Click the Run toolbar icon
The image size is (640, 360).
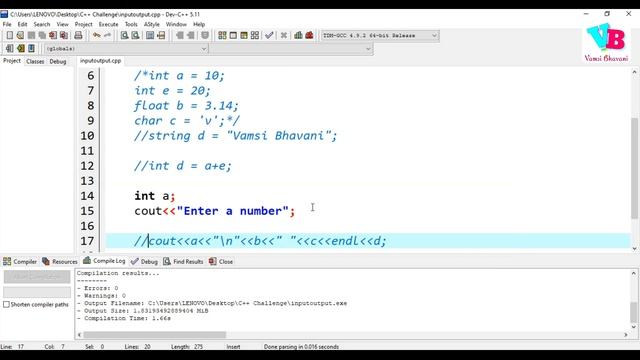(x=233, y=36)
